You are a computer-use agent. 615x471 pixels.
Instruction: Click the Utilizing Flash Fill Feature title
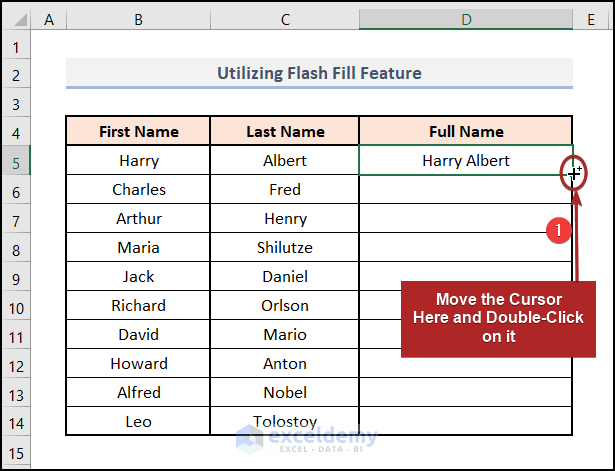(x=319, y=73)
